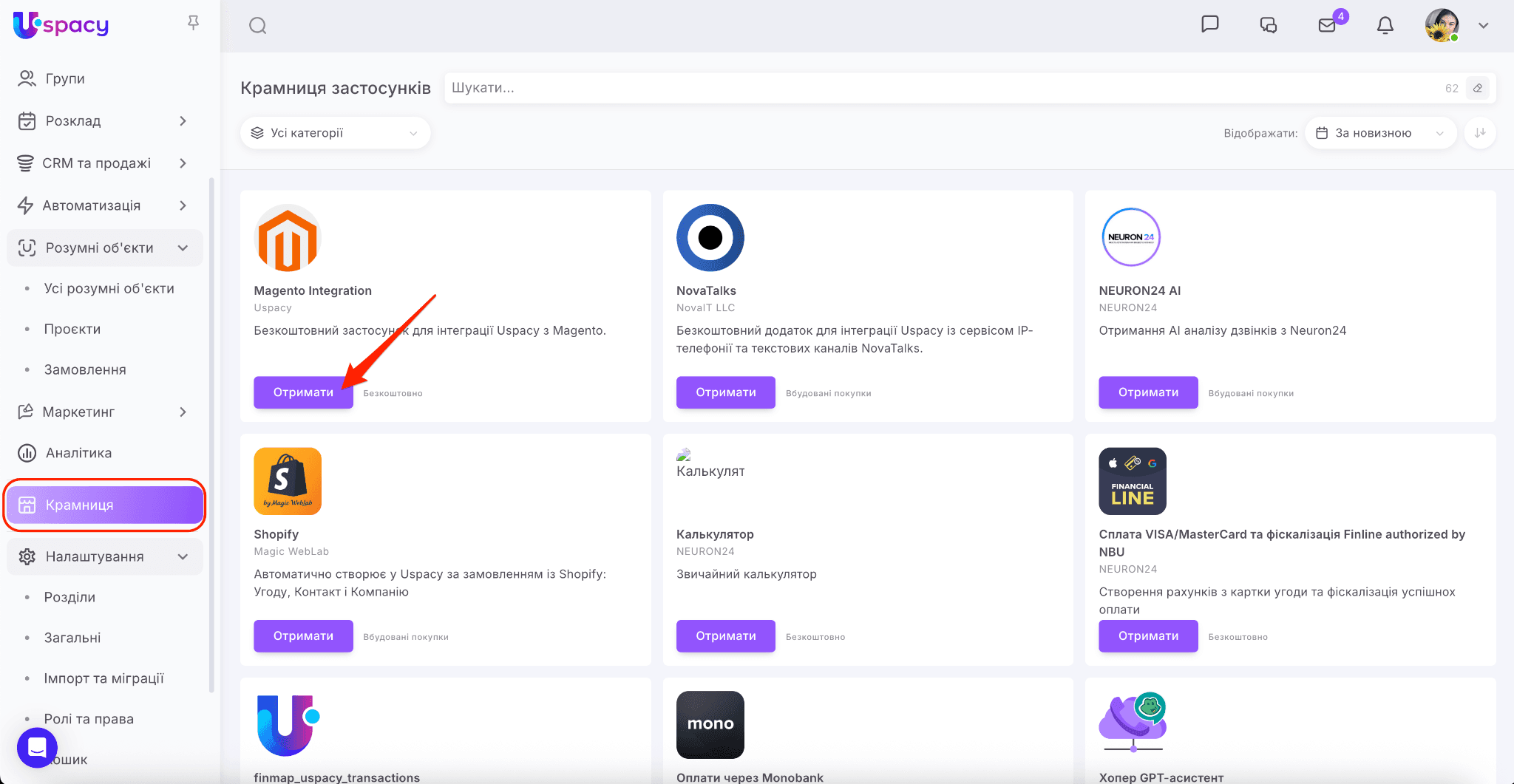Open Імпорт та міграції settings item

pyautogui.click(x=103, y=678)
